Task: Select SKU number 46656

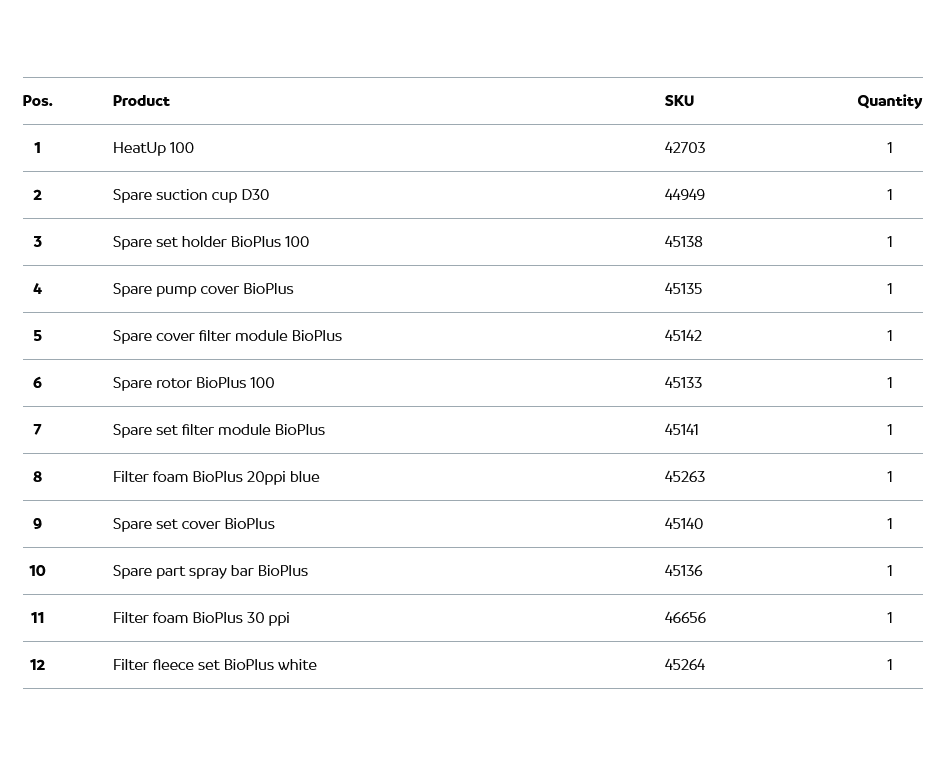Action: (x=685, y=618)
